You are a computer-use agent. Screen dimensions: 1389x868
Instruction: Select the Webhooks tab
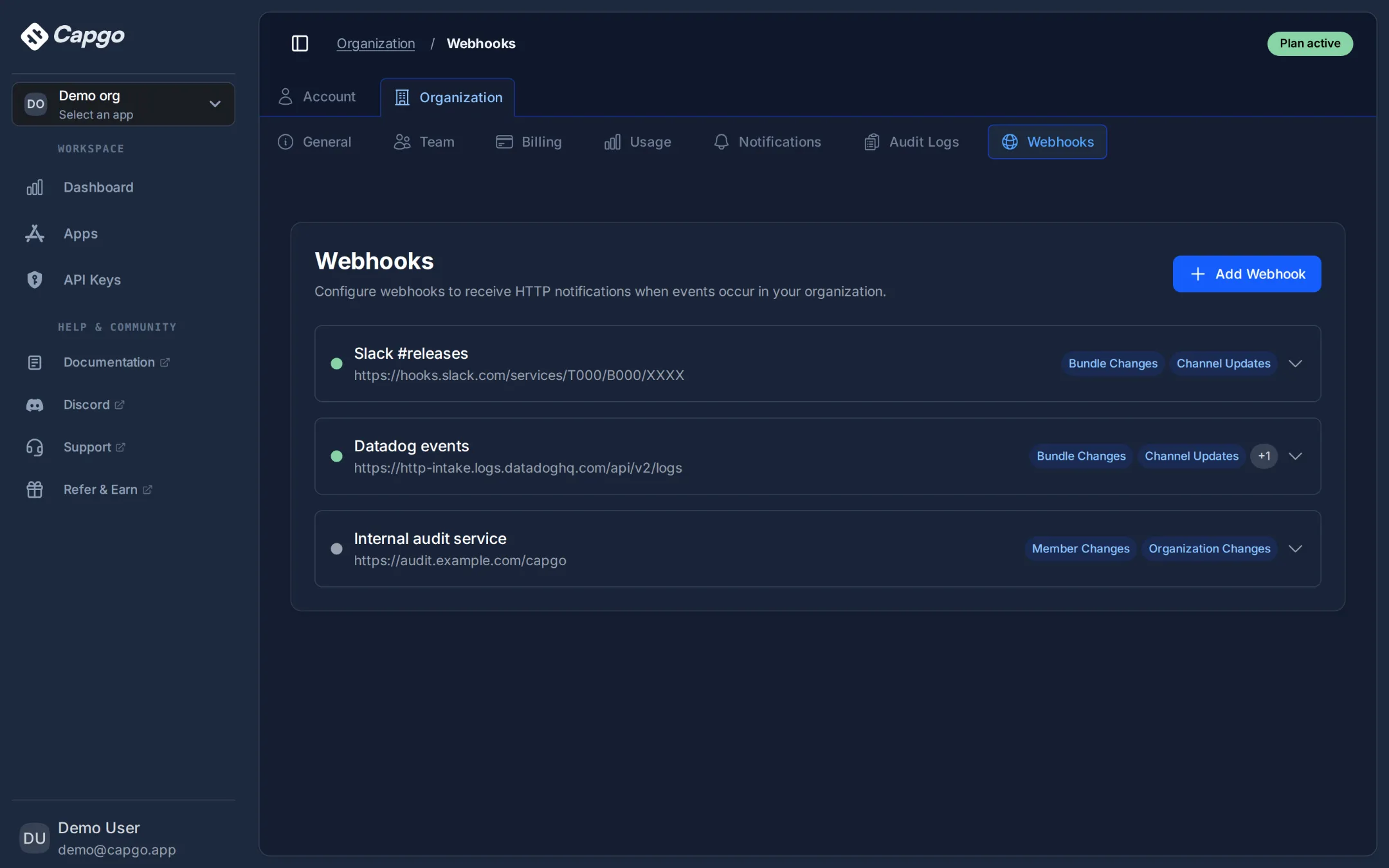pyautogui.click(x=1048, y=142)
